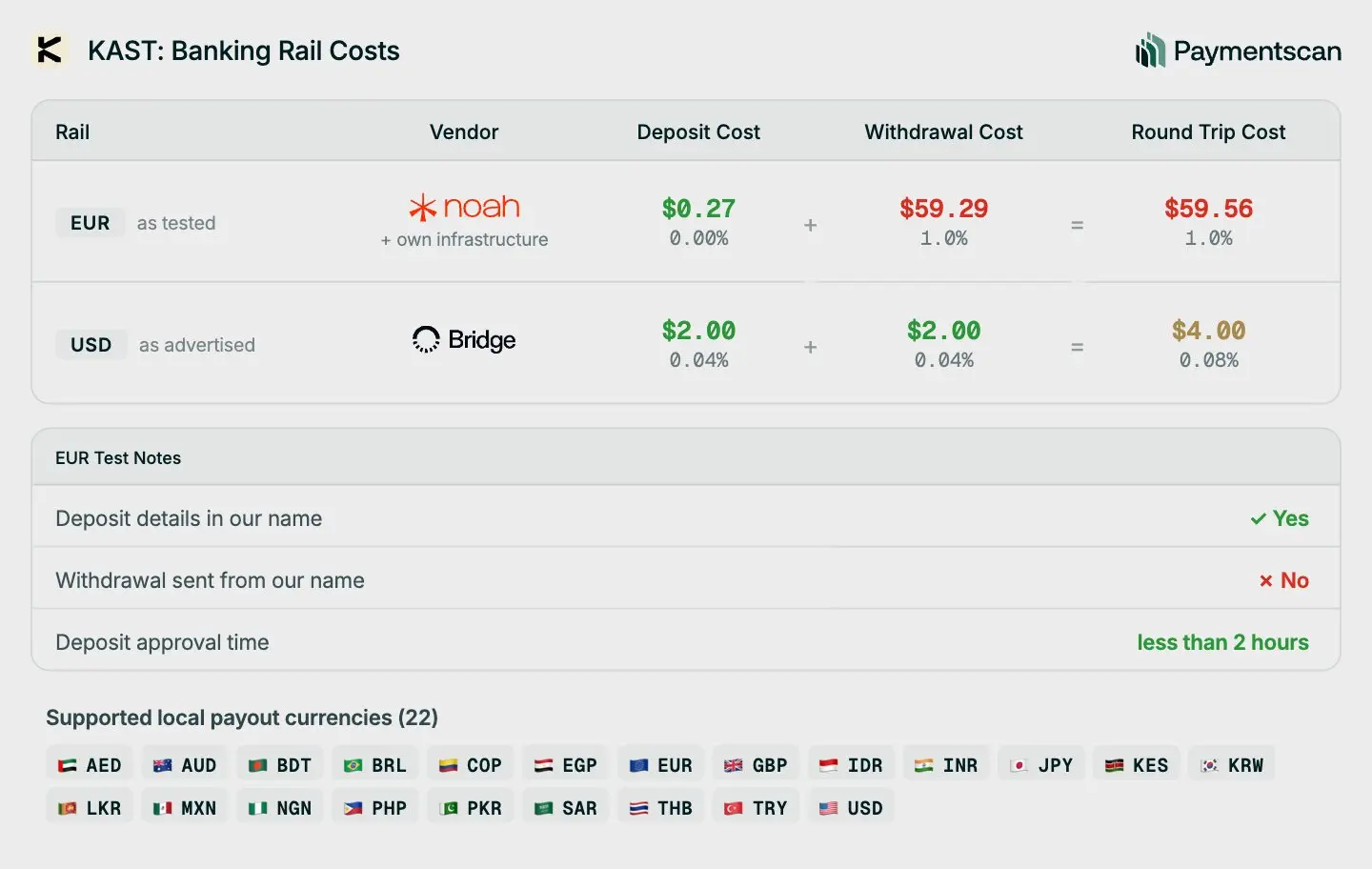Click the EUR Test Notes heading

point(118,458)
